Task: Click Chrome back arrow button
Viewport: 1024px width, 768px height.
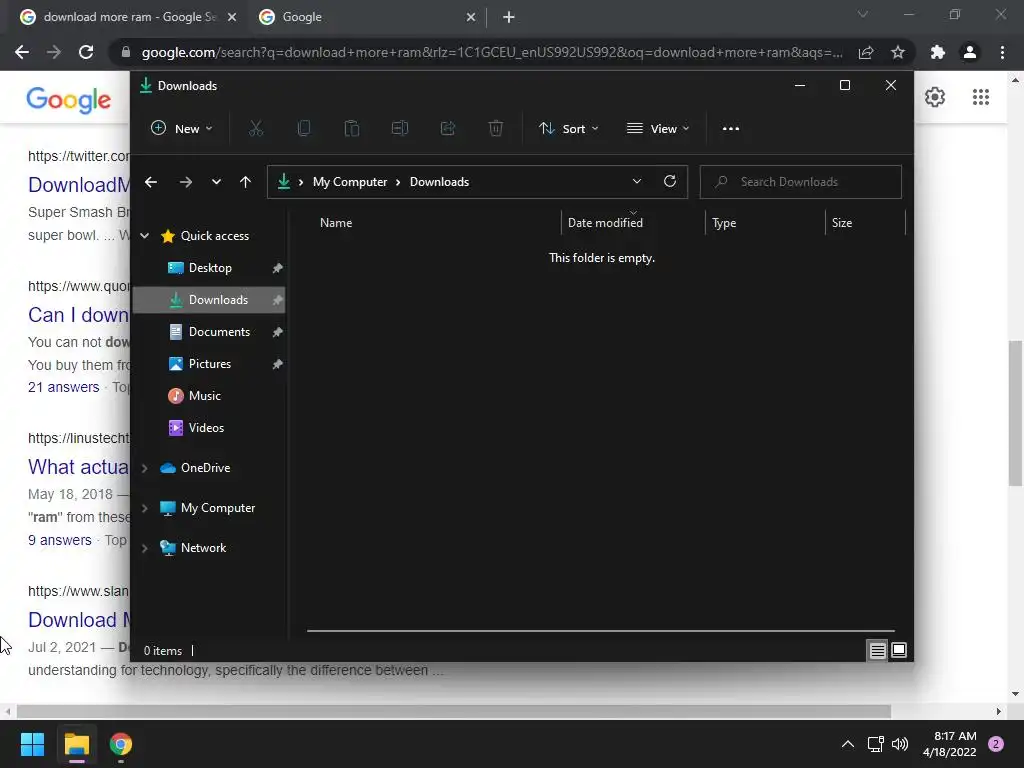Action: coord(22,52)
